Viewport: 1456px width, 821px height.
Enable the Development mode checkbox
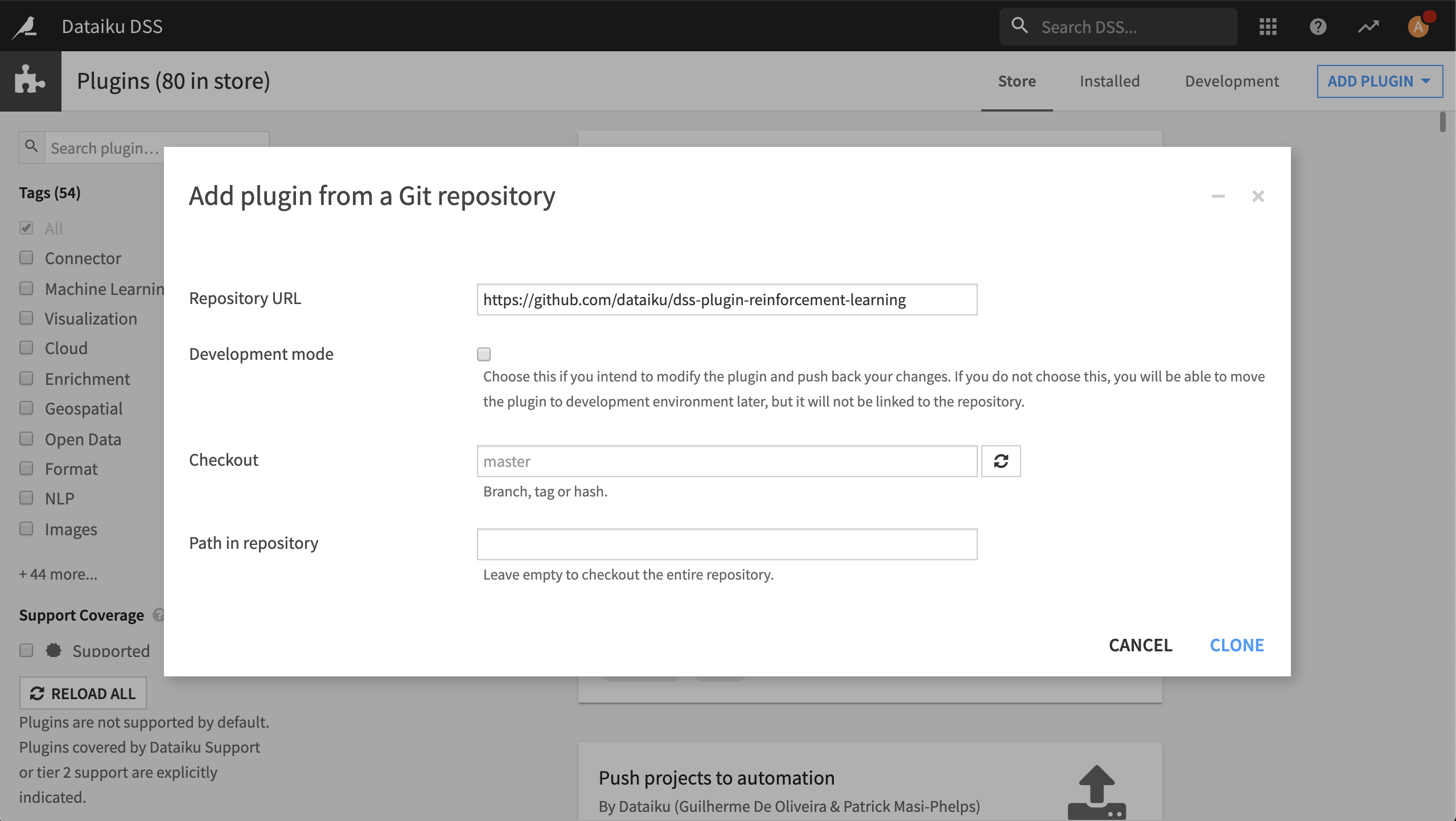pos(484,354)
